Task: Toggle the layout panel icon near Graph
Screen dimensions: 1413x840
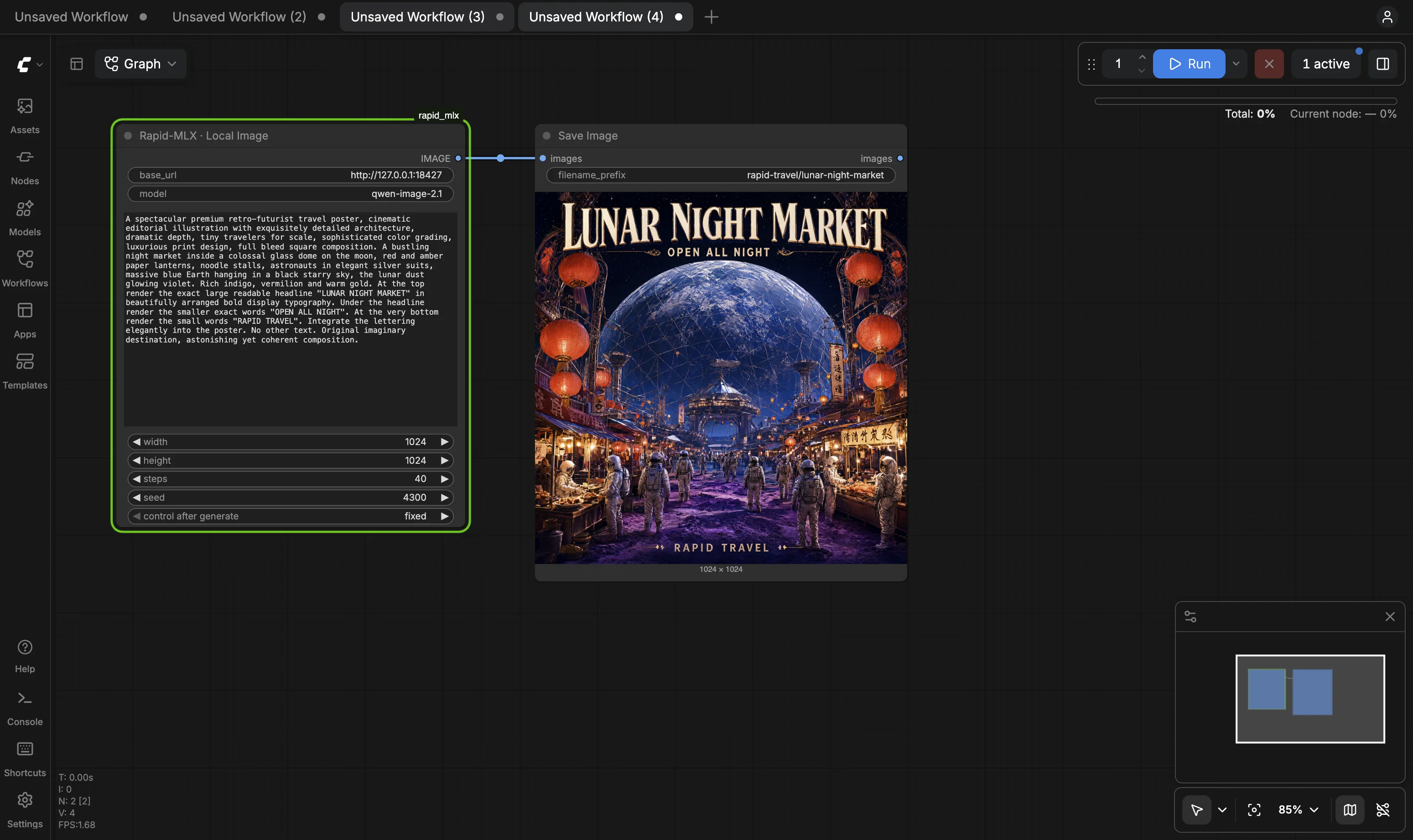Action: tap(77, 64)
